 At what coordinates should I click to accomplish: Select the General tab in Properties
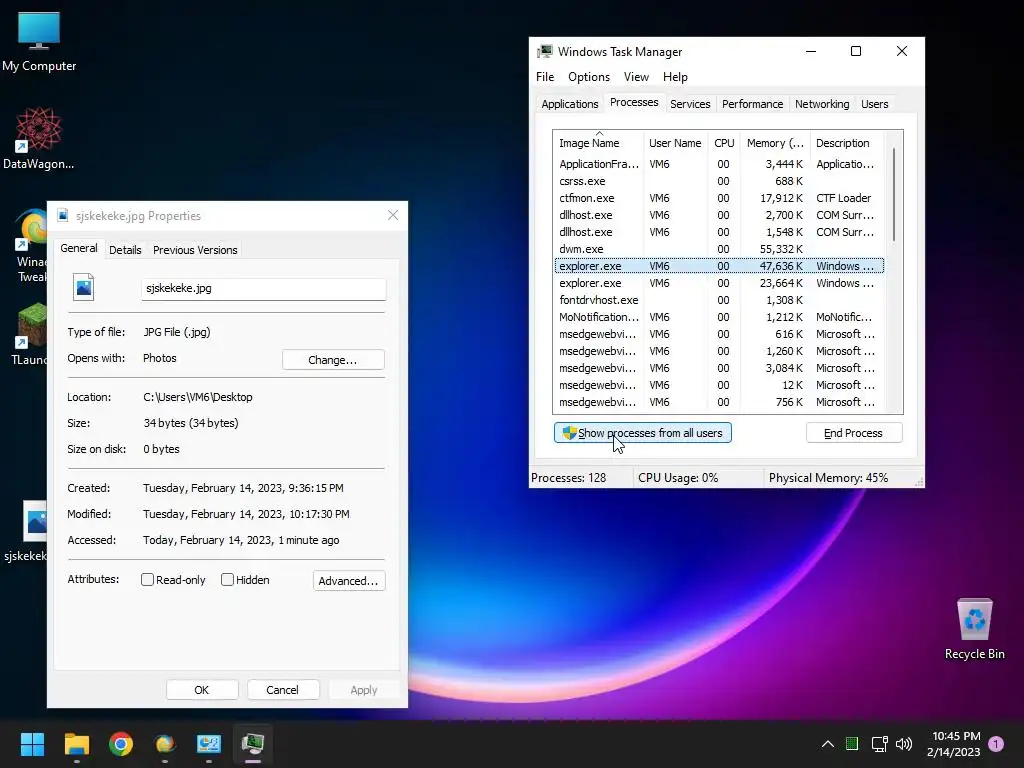tap(79, 248)
